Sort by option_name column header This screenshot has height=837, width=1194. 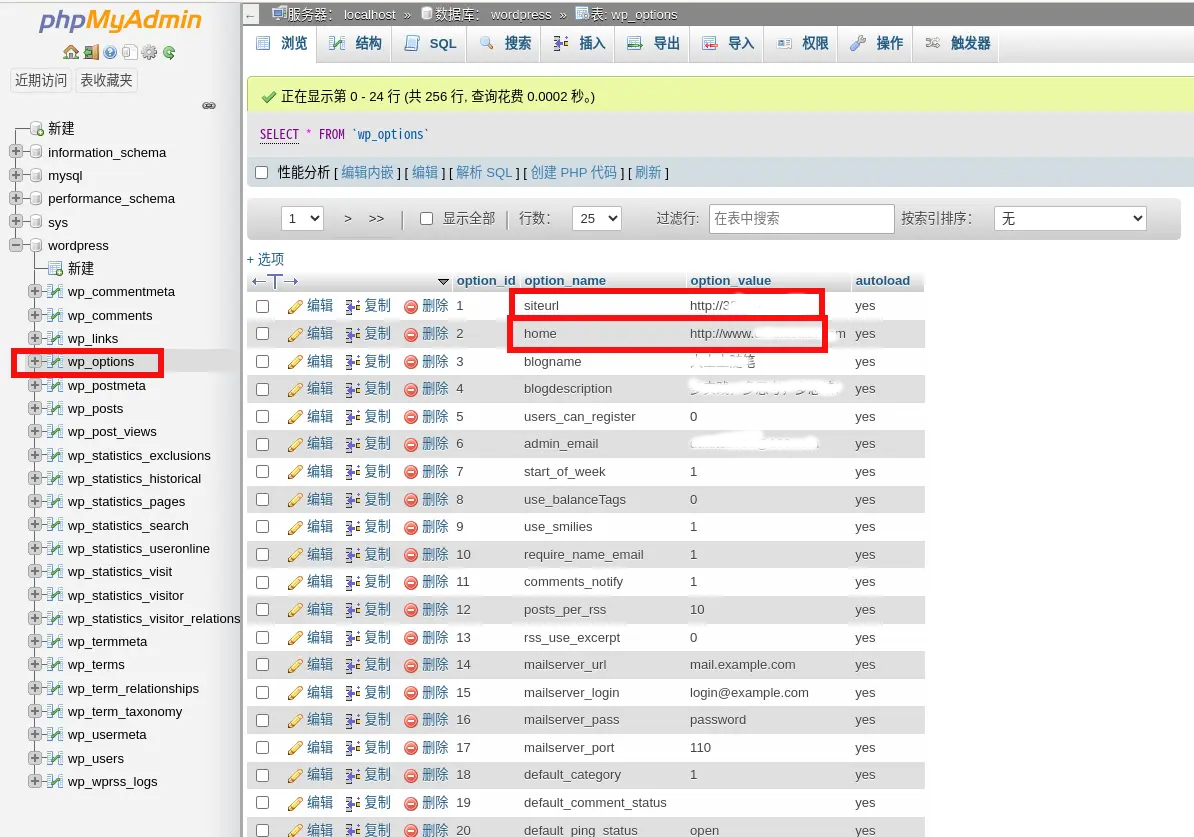coord(564,280)
